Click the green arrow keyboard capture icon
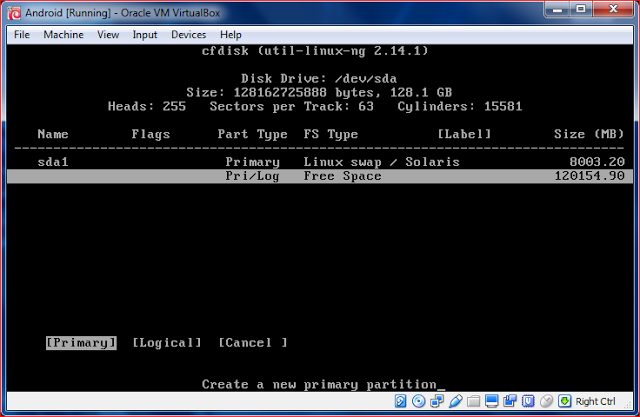The image size is (640, 417). (x=564, y=401)
